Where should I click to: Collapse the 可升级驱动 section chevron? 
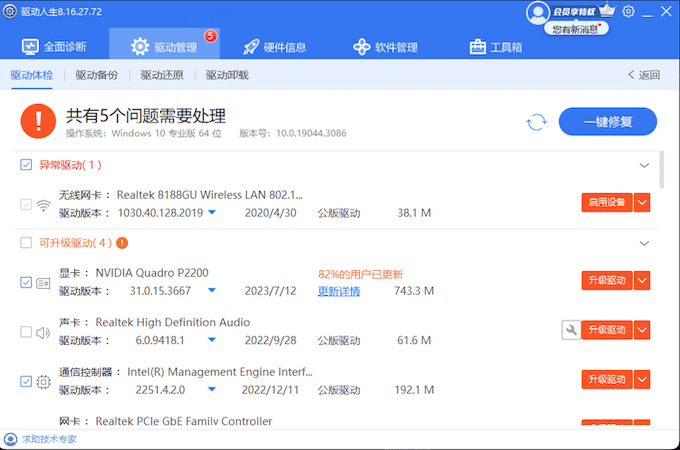[644, 243]
